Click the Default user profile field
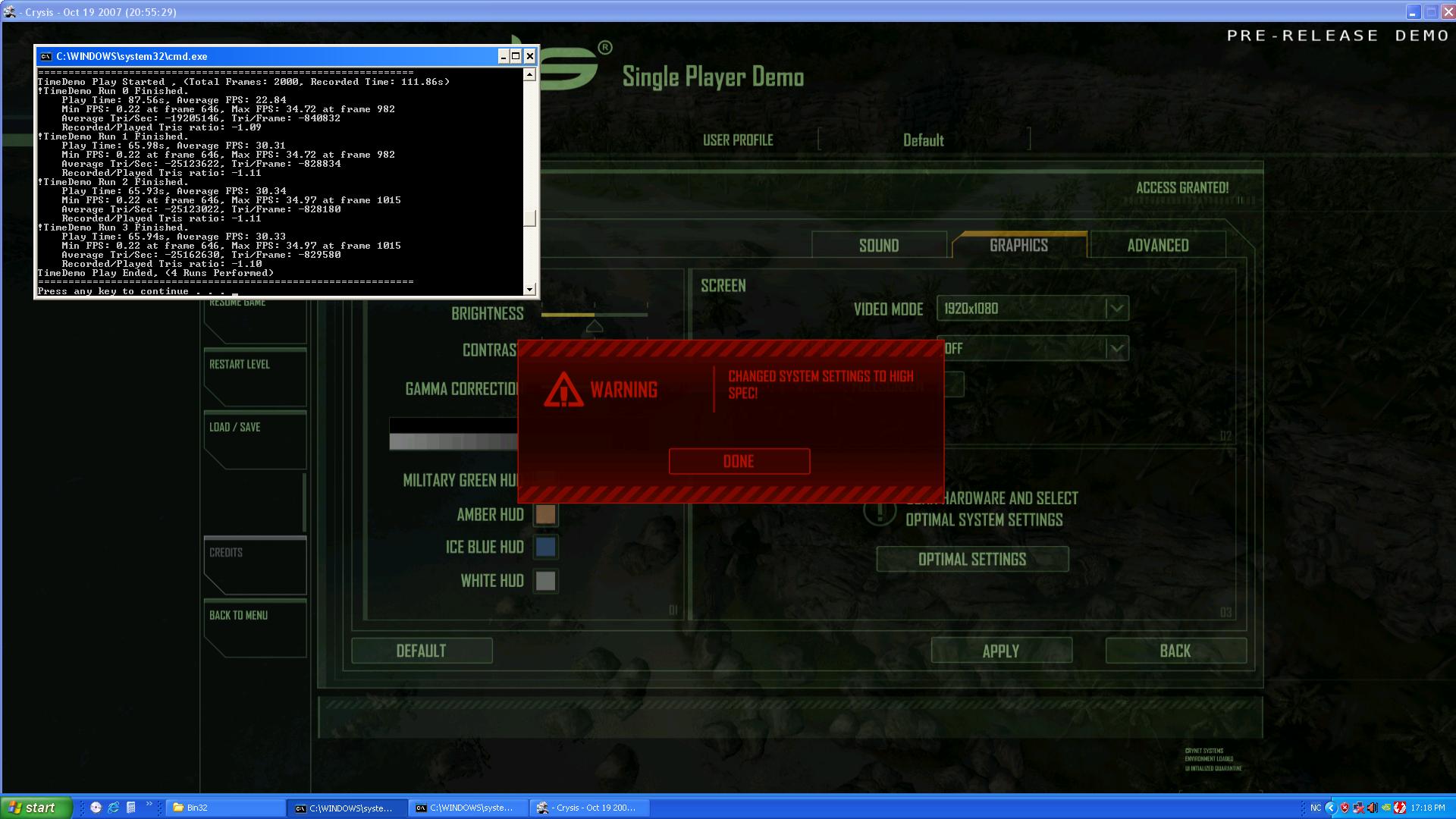Viewport: 1456px width, 819px height. tap(924, 140)
